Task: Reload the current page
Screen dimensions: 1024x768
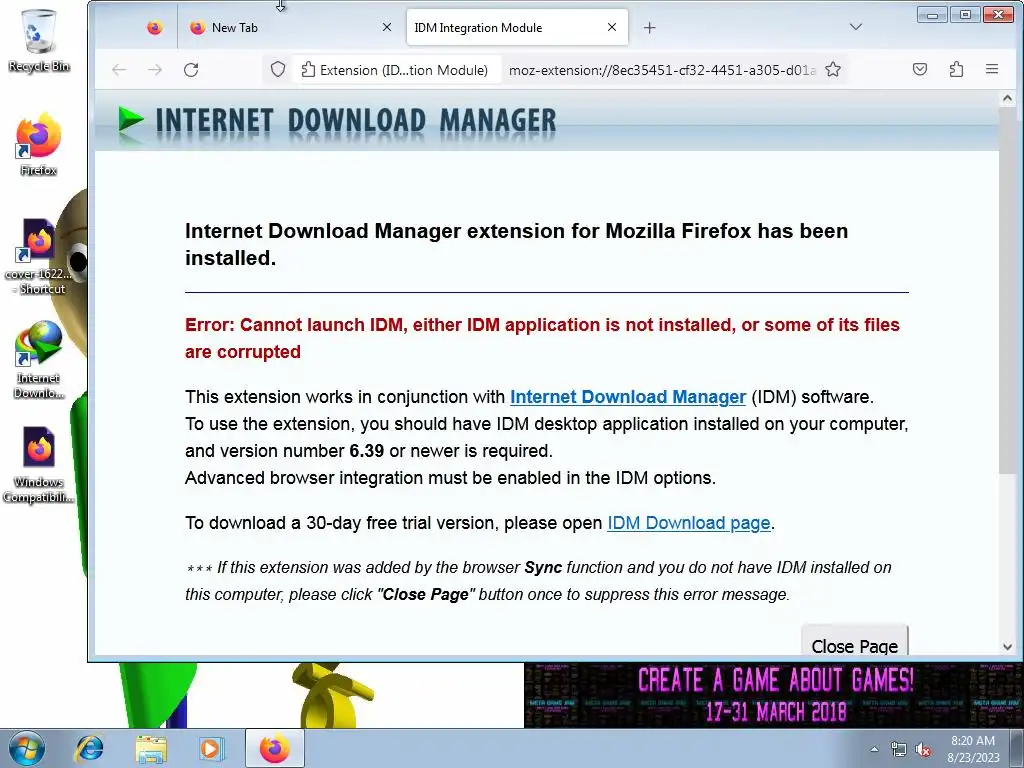Action: click(x=191, y=69)
